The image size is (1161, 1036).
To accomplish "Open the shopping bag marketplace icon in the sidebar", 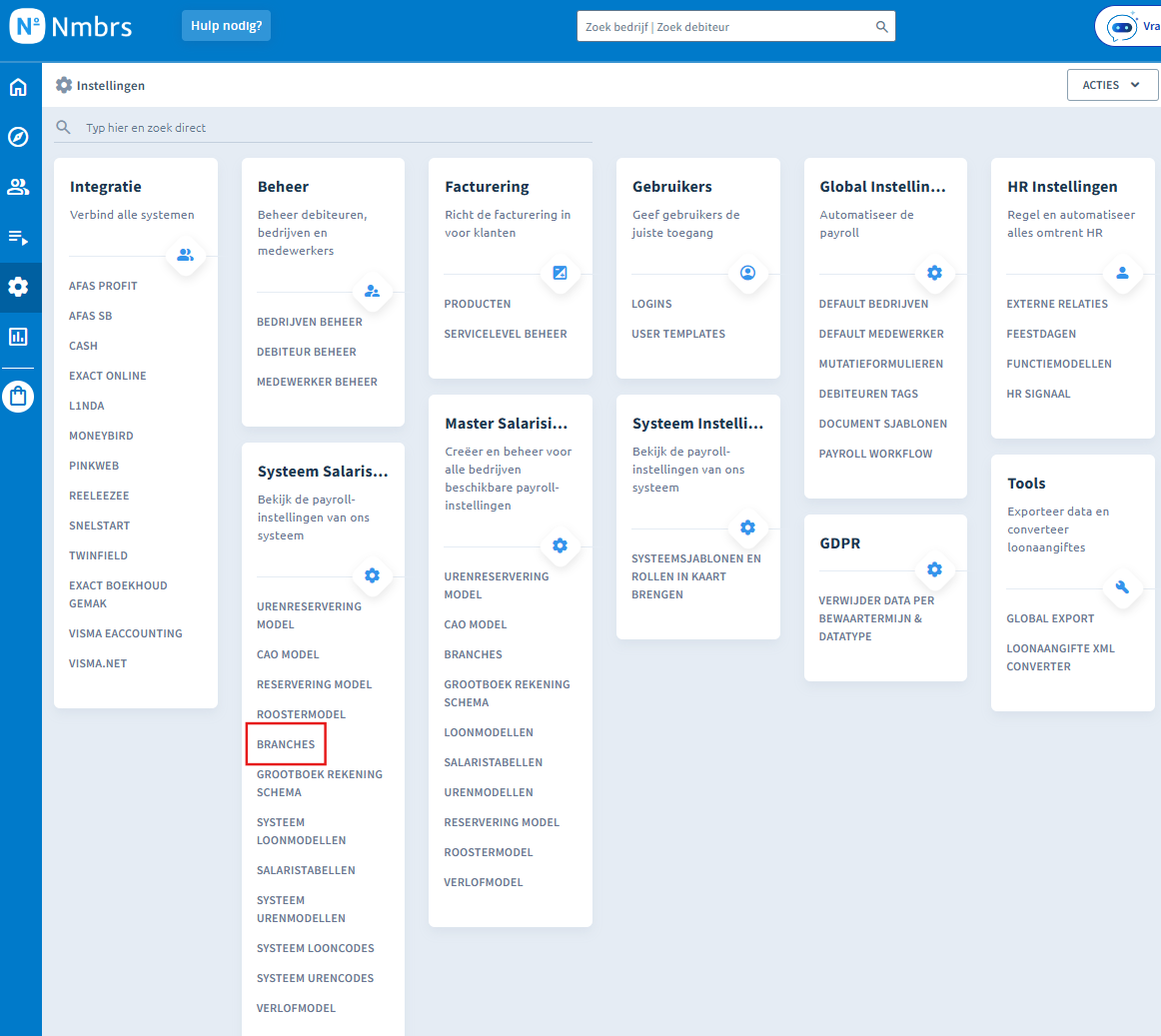I will click(18, 397).
